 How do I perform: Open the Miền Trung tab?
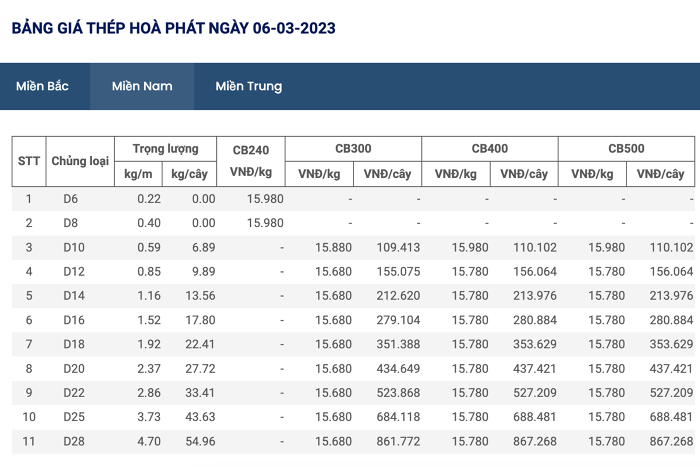(x=249, y=86)
